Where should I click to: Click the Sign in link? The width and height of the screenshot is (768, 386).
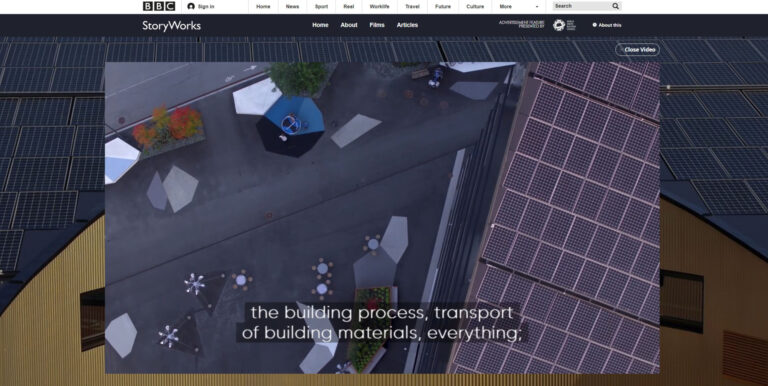(x=206, y=6)
